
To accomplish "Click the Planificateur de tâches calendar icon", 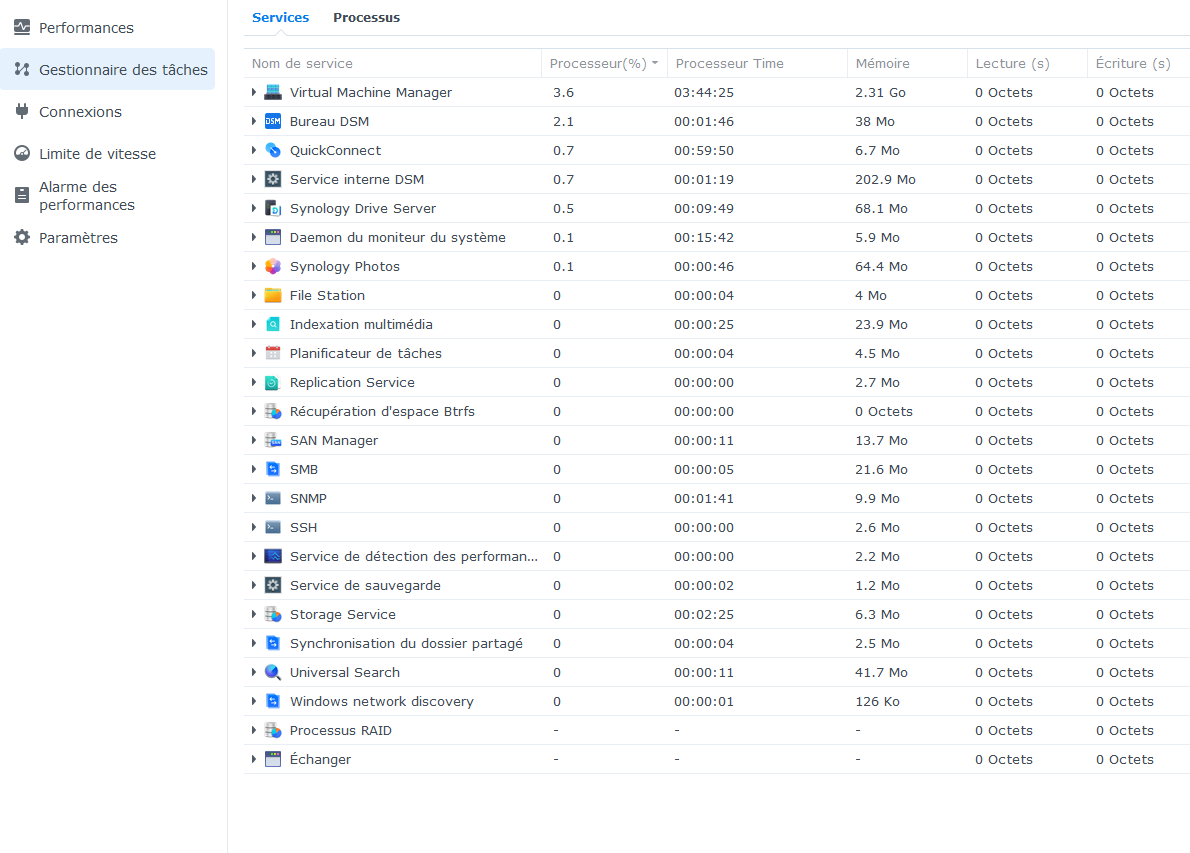I will click(x=273, y=354).
